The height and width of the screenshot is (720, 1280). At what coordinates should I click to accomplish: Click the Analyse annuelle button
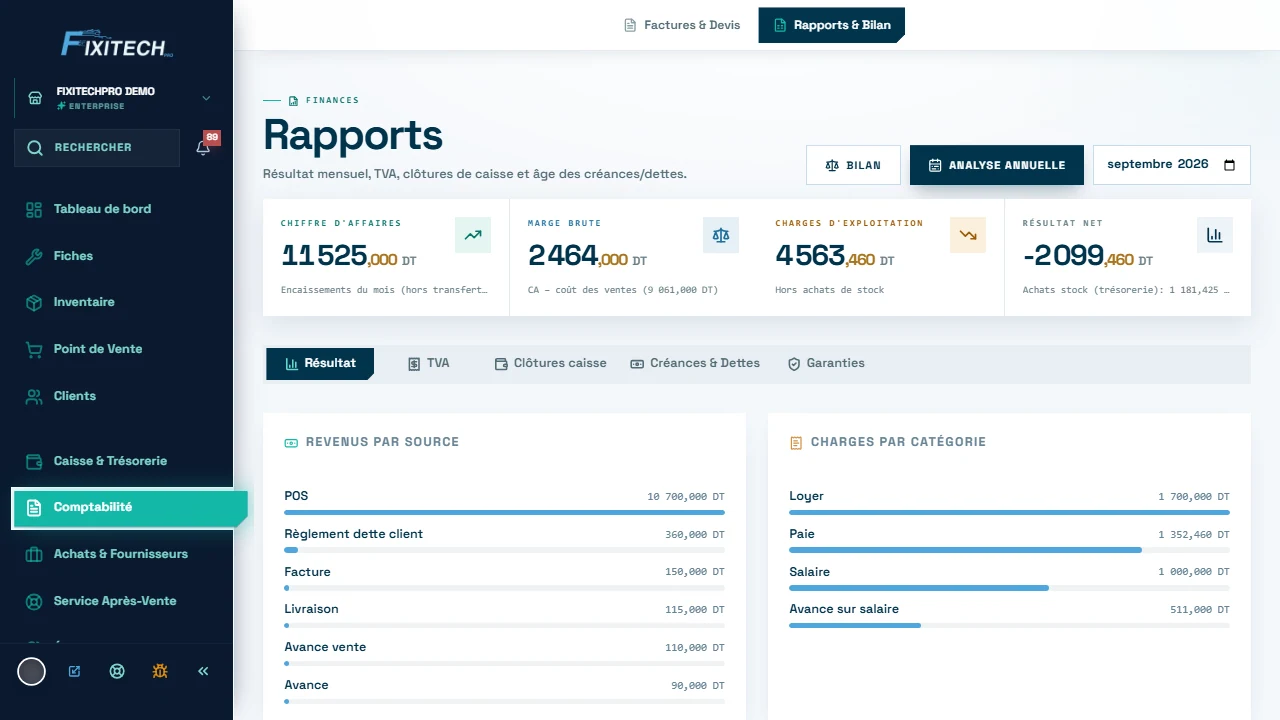[x=997, y=165]
